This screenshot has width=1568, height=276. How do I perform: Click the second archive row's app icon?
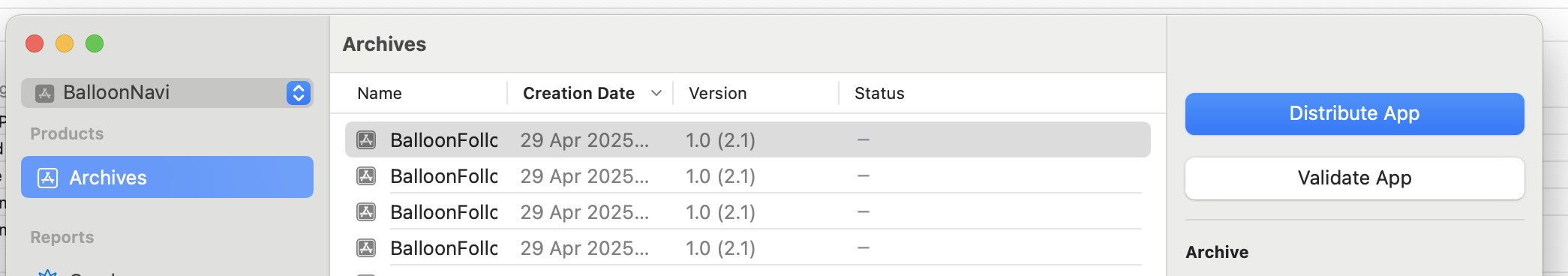tap(366, 175)
